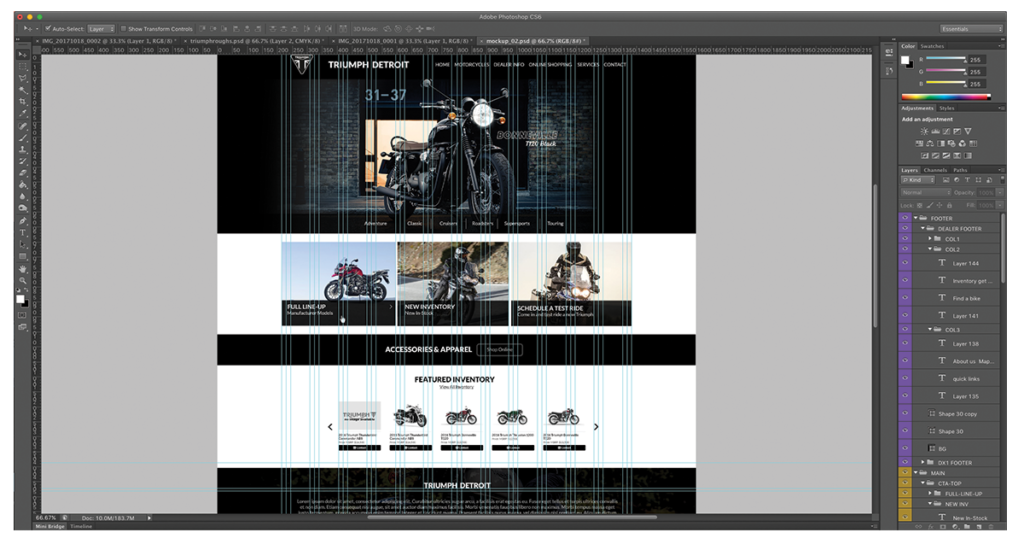Click the zoom percentage field 66.67%
1024x544 pixels.
46,518
